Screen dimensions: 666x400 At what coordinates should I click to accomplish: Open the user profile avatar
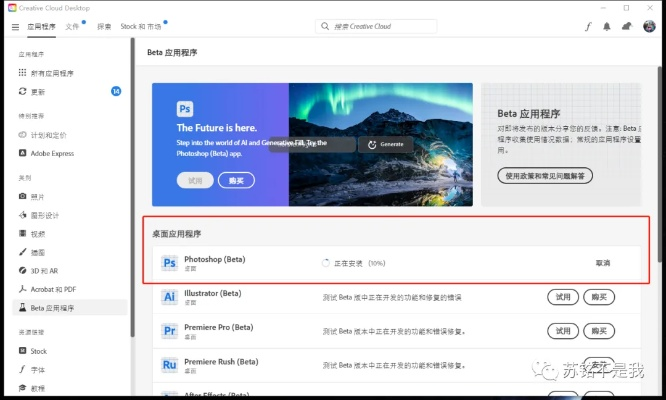pos(649,26)
